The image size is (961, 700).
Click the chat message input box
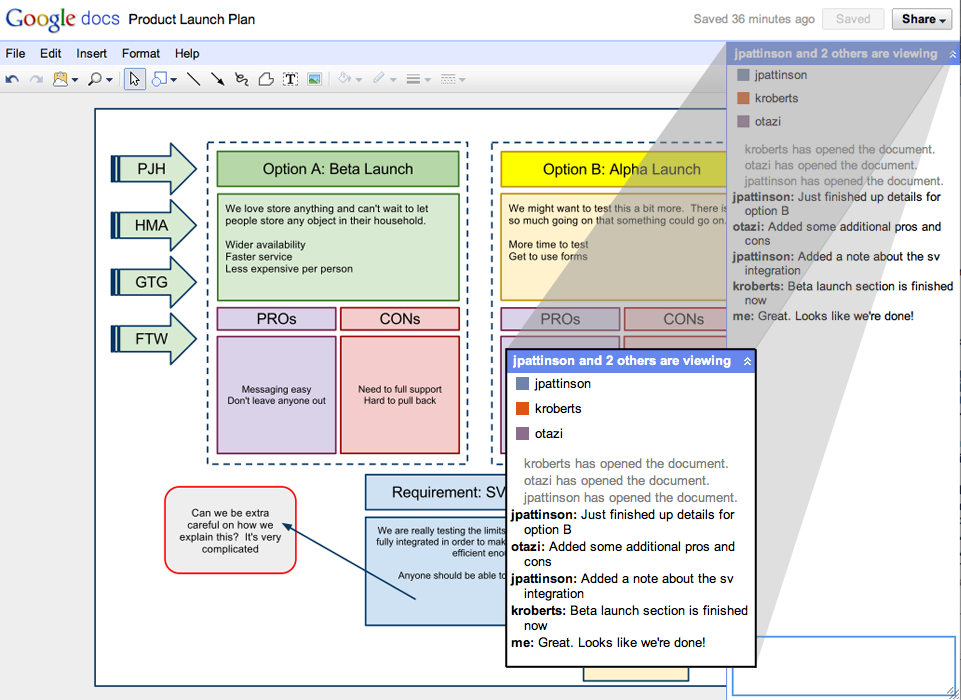coord(843,665)
